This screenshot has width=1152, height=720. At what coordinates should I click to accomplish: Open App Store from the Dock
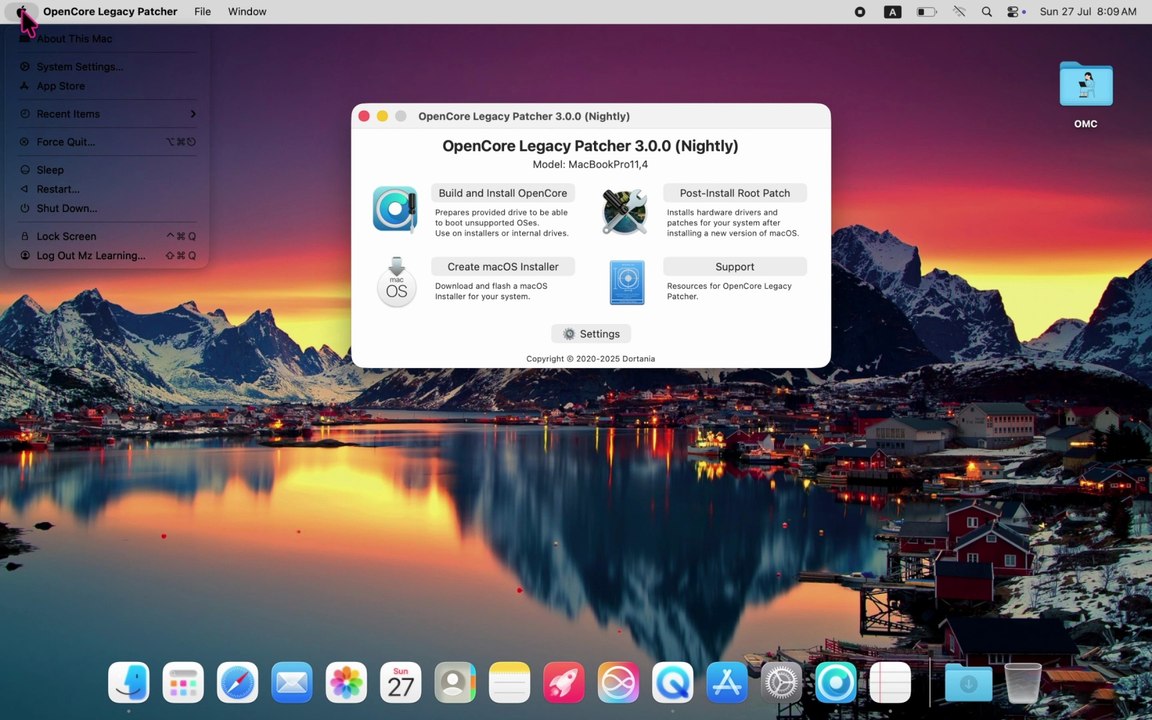(727, 682)
